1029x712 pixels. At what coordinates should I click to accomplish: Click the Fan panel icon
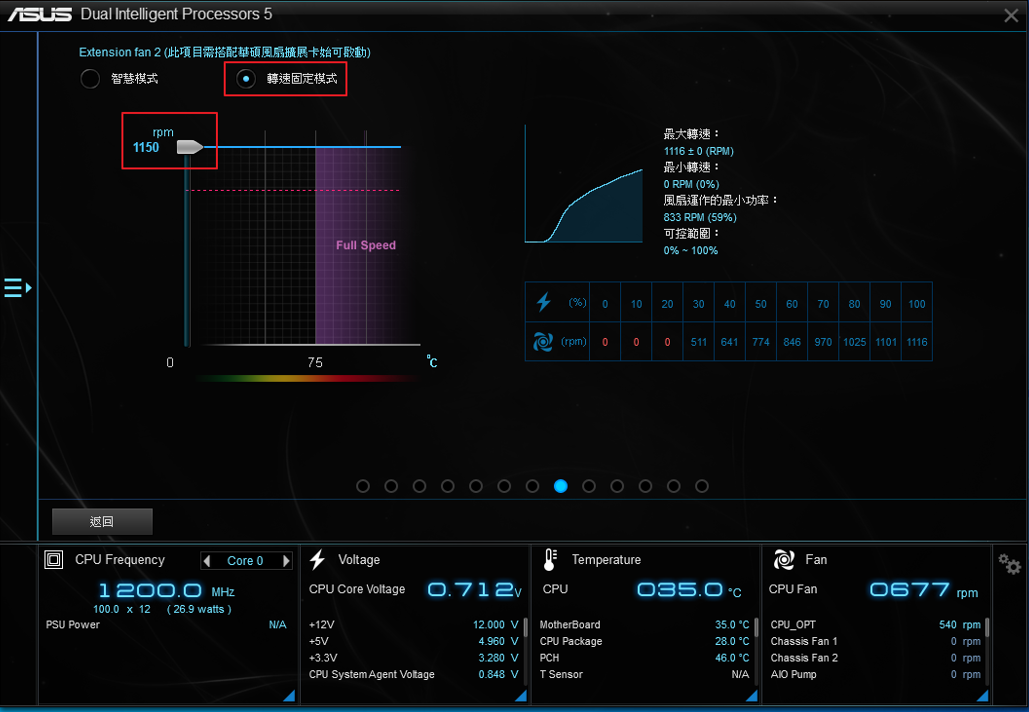784,560
